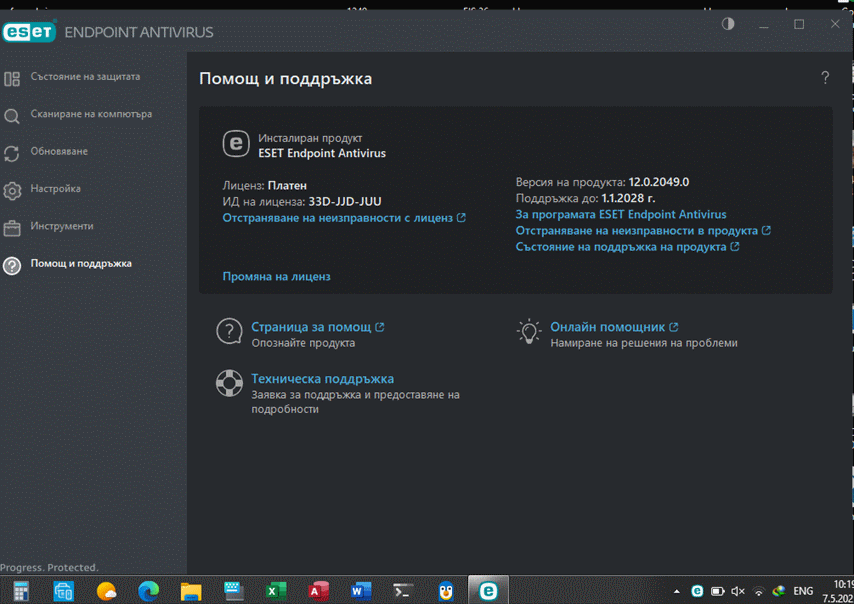This screenshot has width=854, height=604.
Task: Open Сканиране на компютъра section
Action: (x=91, y=114)
